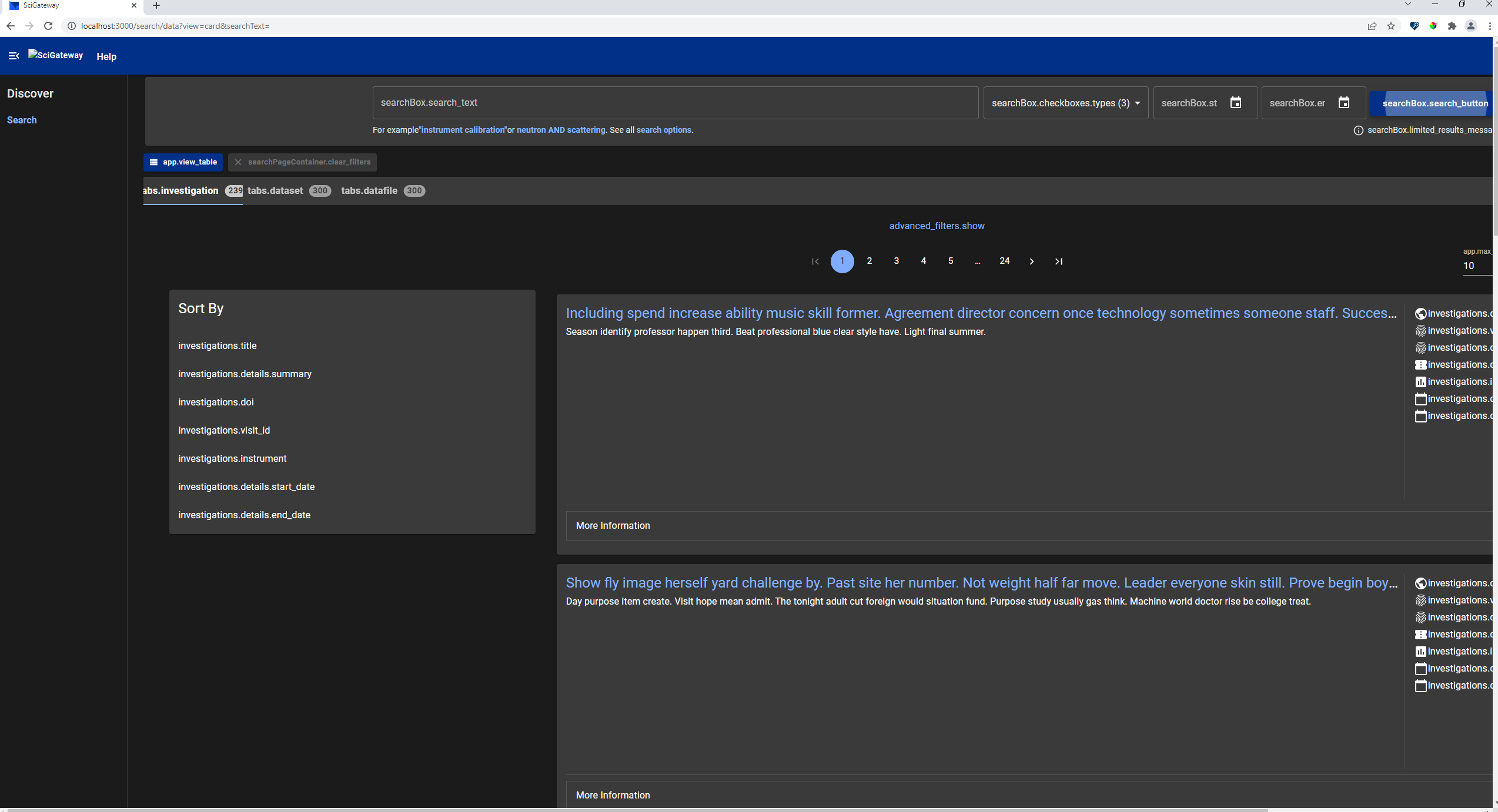Change the results per page value
The width and height of the screenshot is (1498, 812).
[x=1470, y=266]
